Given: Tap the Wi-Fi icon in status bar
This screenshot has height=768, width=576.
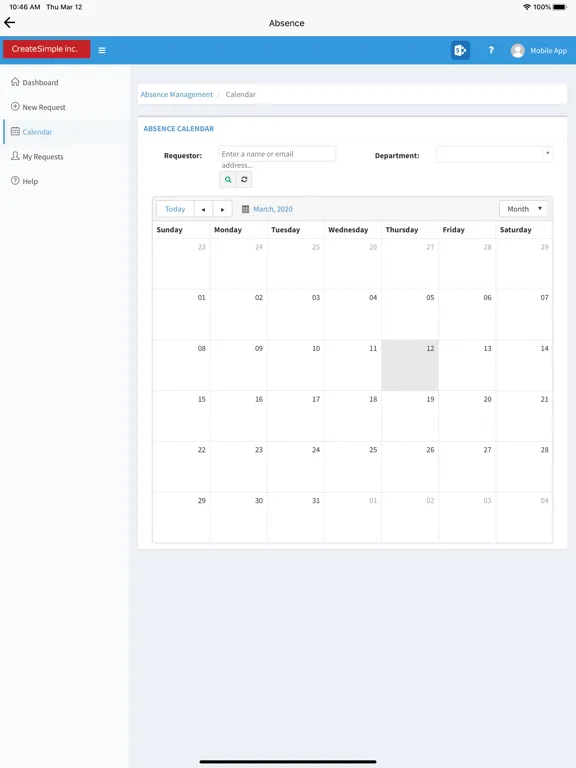Looking at the screenshot, I should click(527, 7).
